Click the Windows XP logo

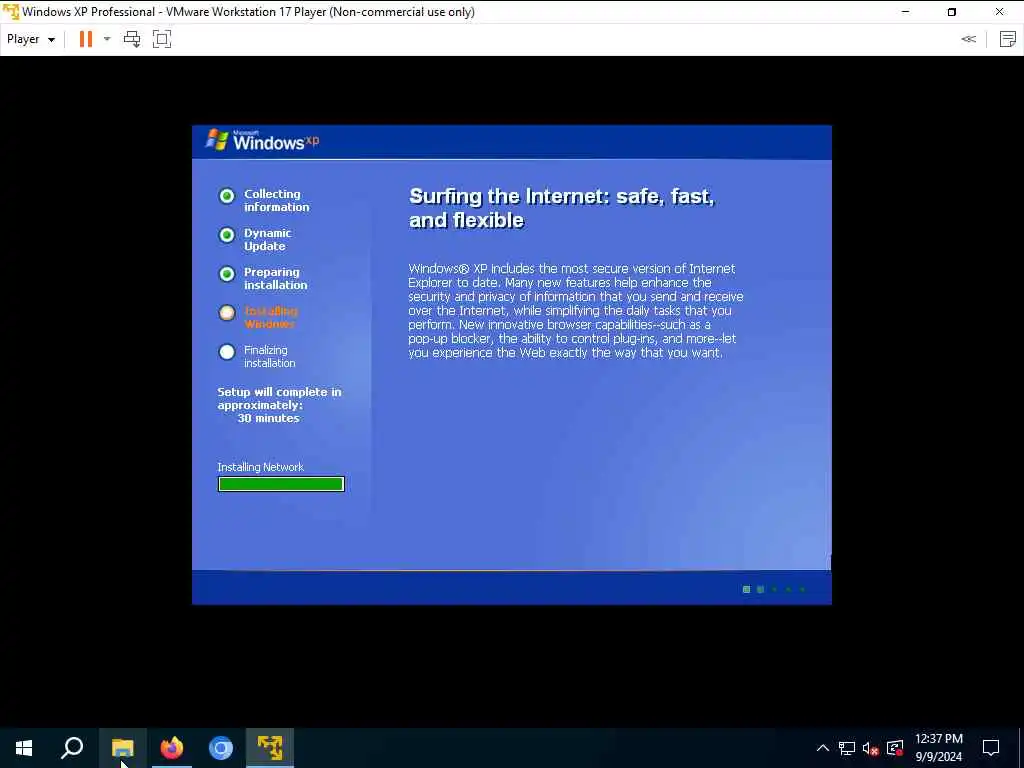[263, 140]
